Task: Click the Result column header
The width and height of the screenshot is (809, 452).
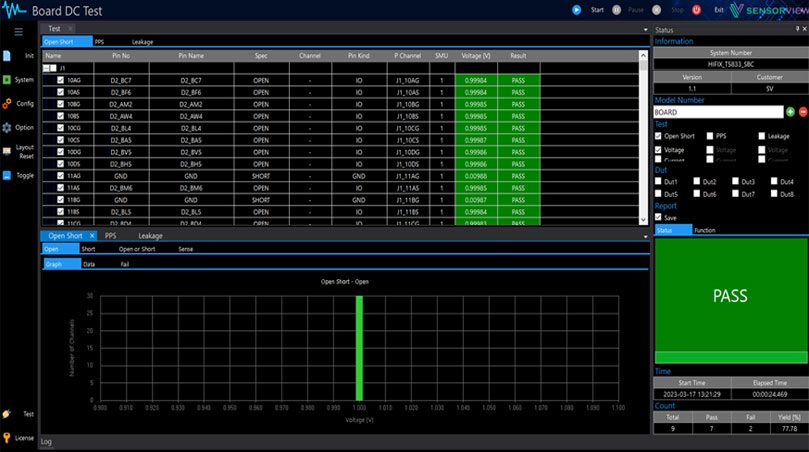Action: (519, 56)
